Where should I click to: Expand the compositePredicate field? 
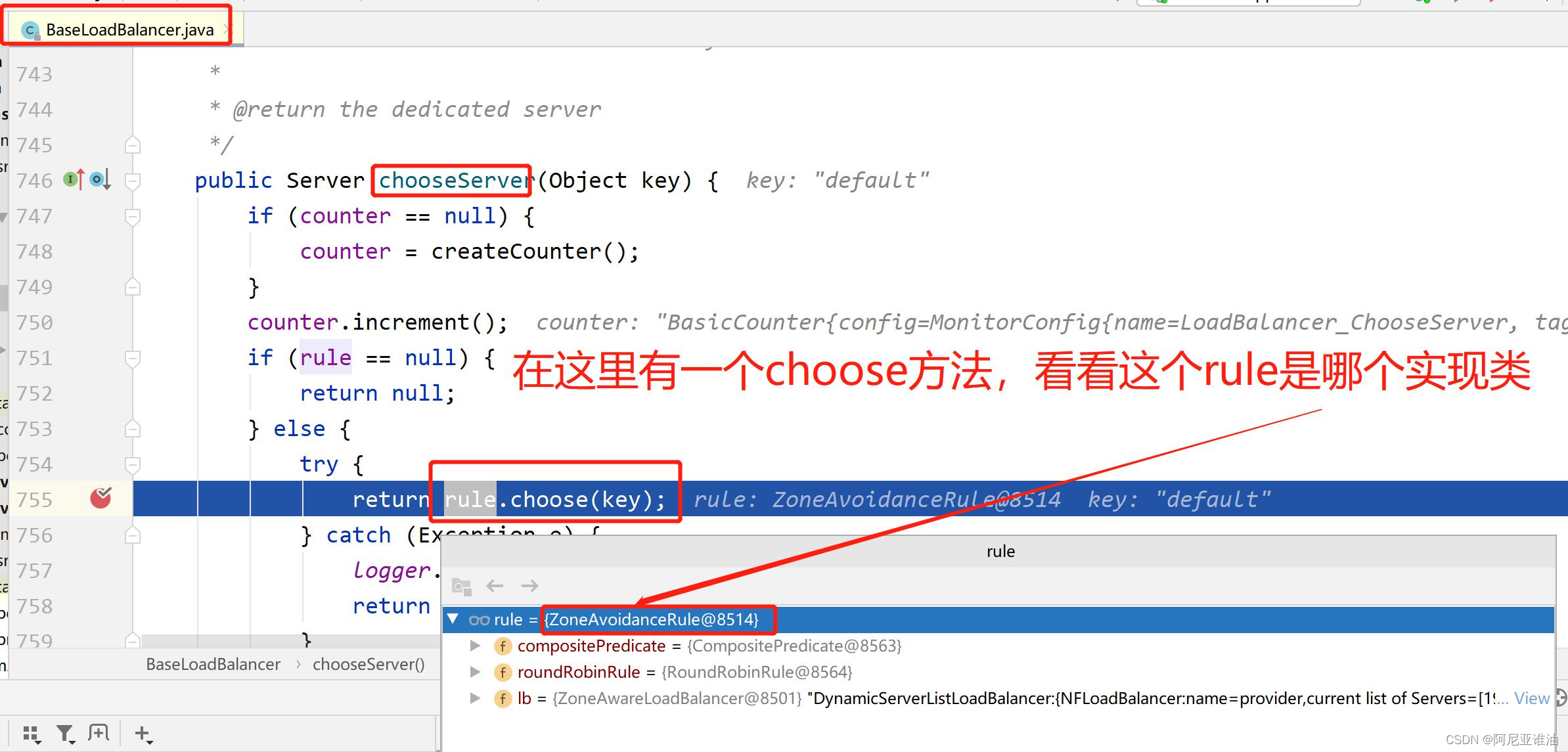pyautogui.click(x=475, y=646)
